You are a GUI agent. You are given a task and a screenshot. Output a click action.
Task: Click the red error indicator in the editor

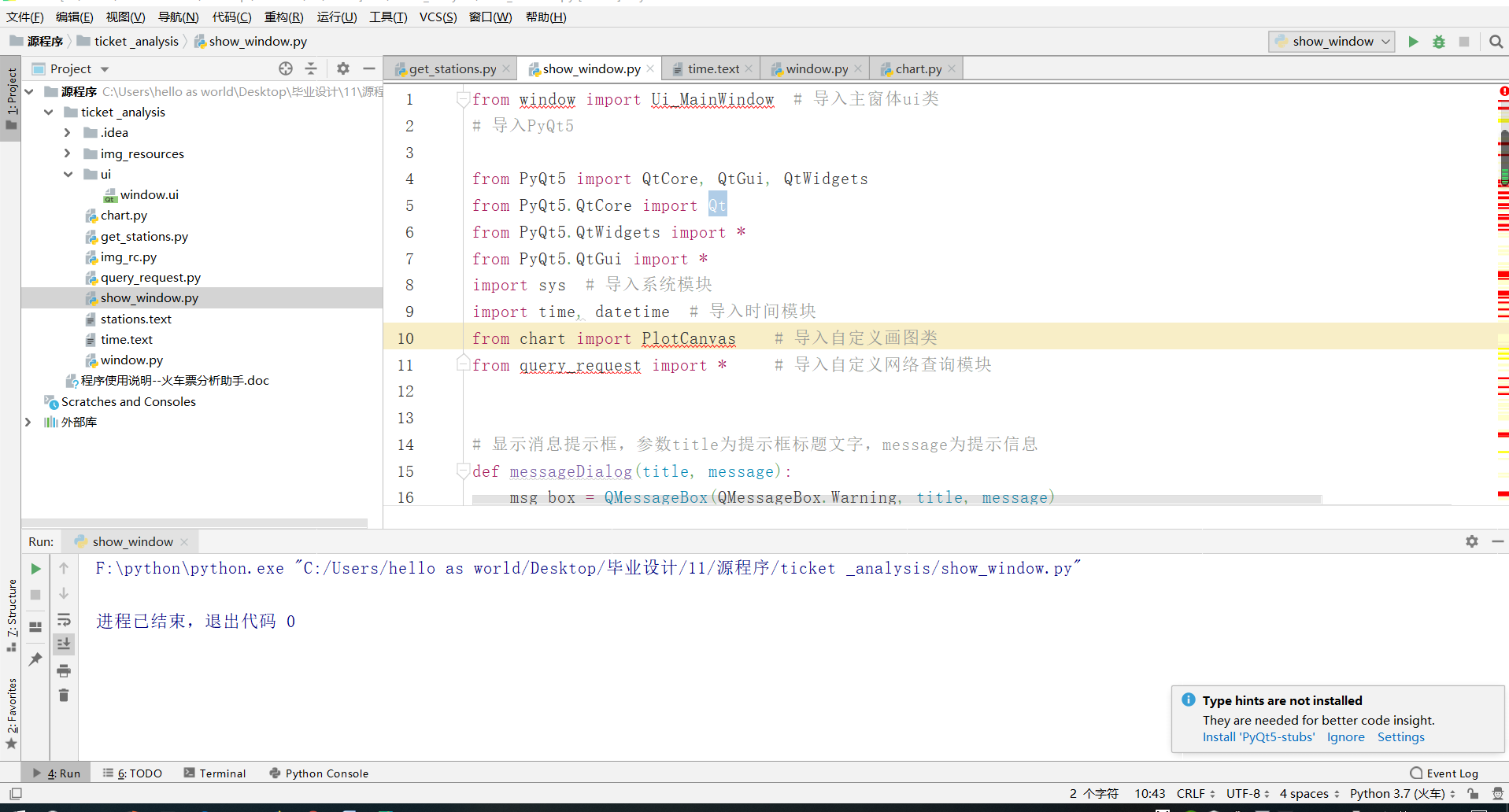click(1503, 91)
